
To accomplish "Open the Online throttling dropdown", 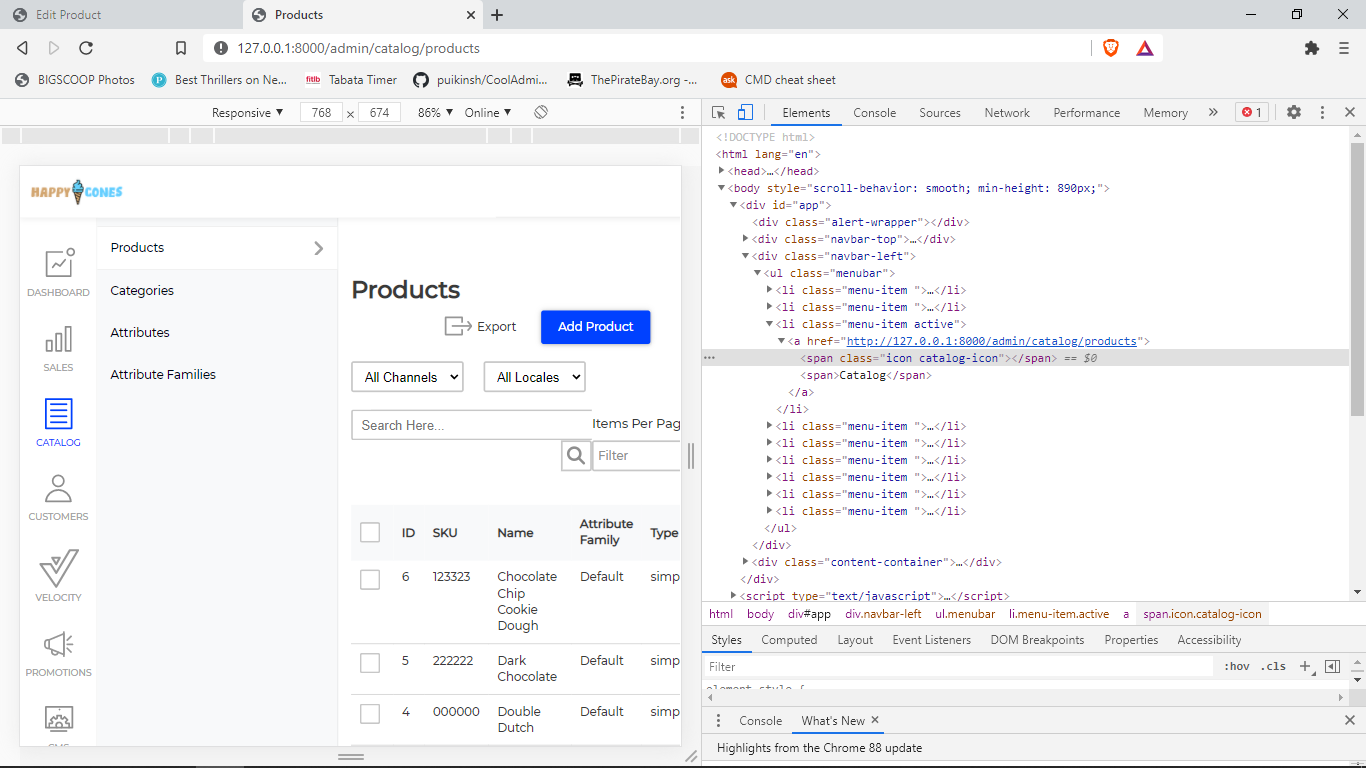I will pos(488,113).
